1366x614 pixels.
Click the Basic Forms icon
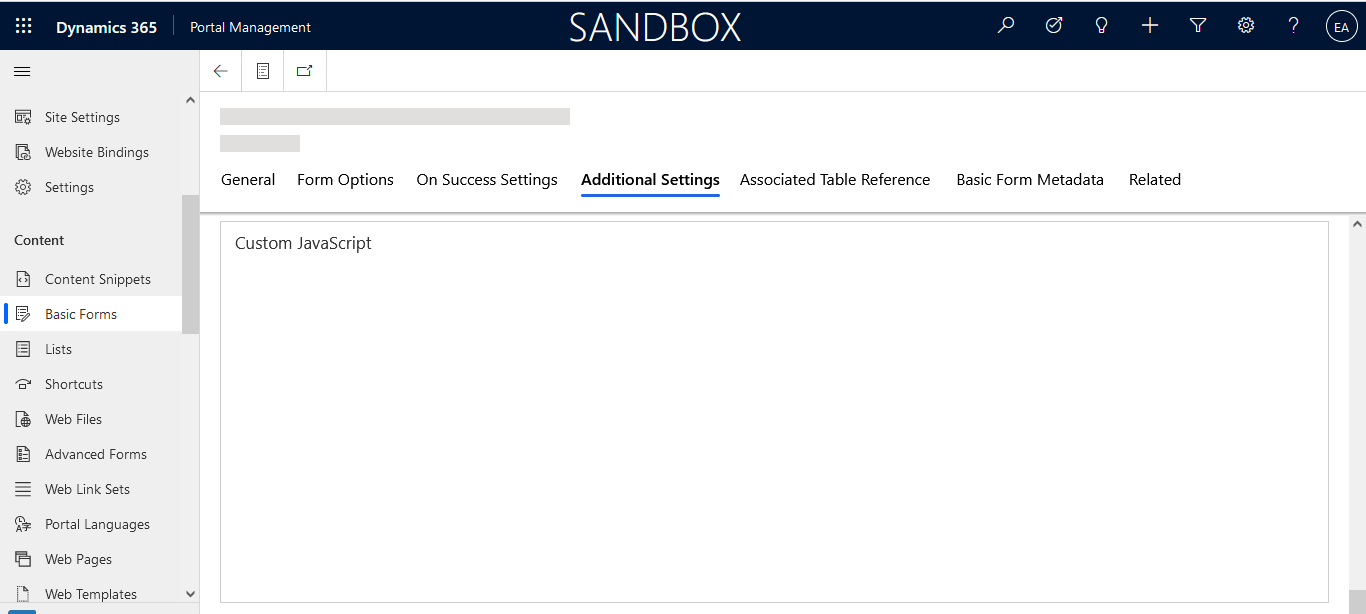click(23, 314)
